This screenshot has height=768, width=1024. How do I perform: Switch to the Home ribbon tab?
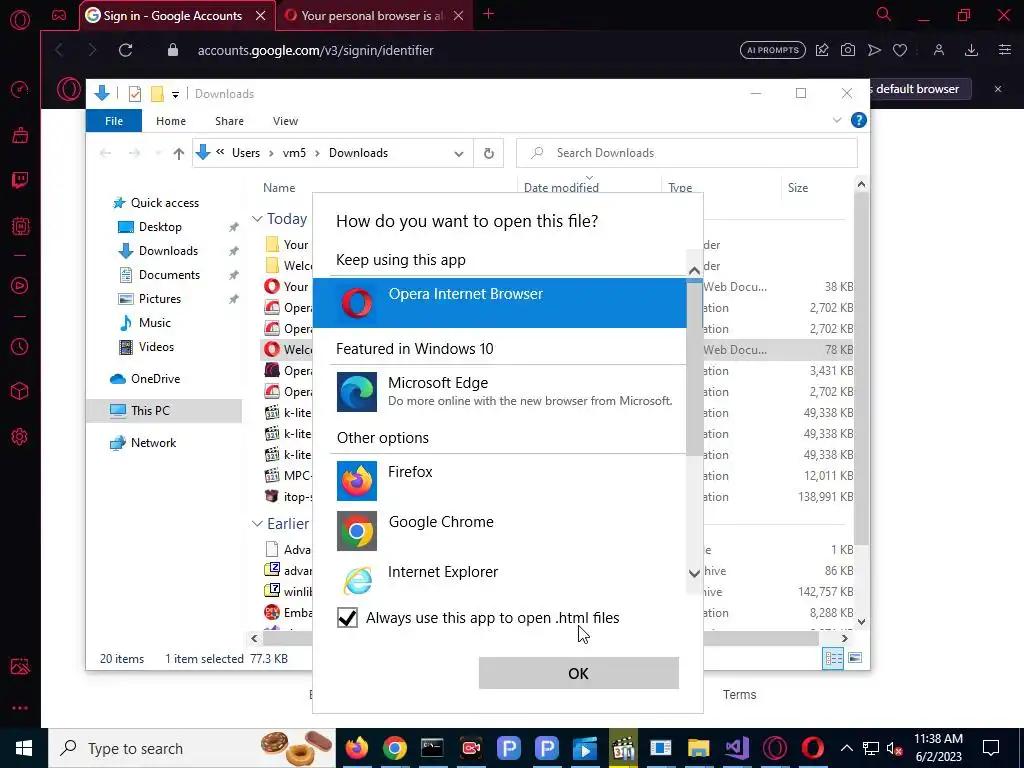170,121
